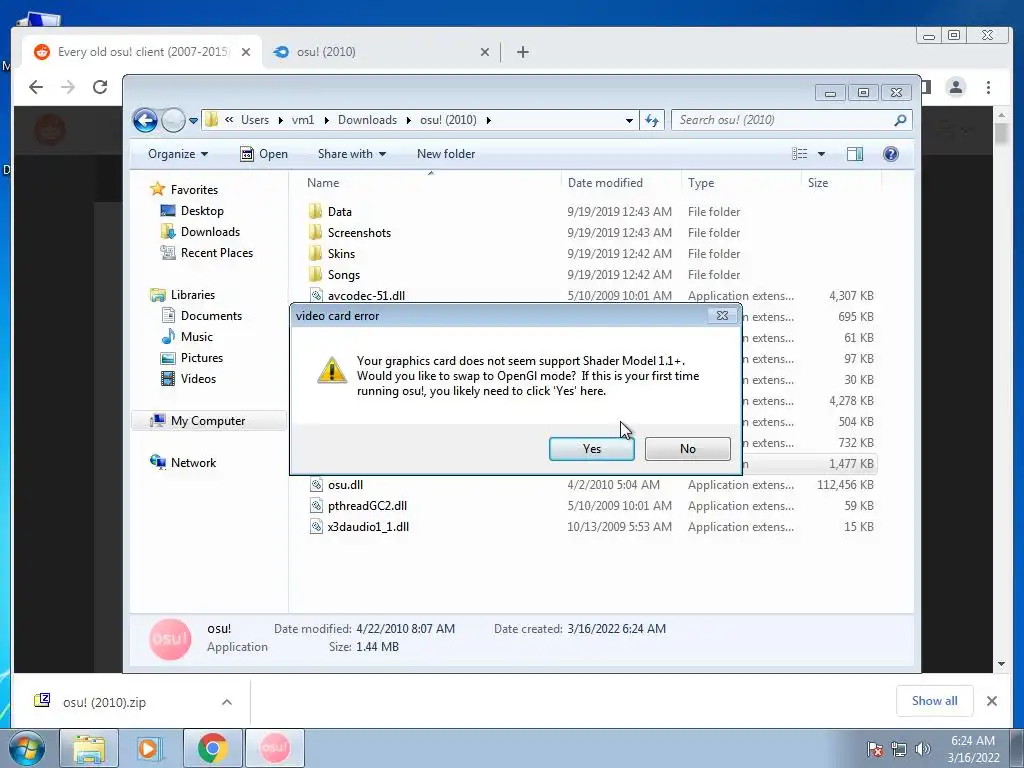Image resolution: width=1024 pixels, height=768 pixels.
Task: Go back in Explorer with the blue arrow
Action: coord(145,120)
